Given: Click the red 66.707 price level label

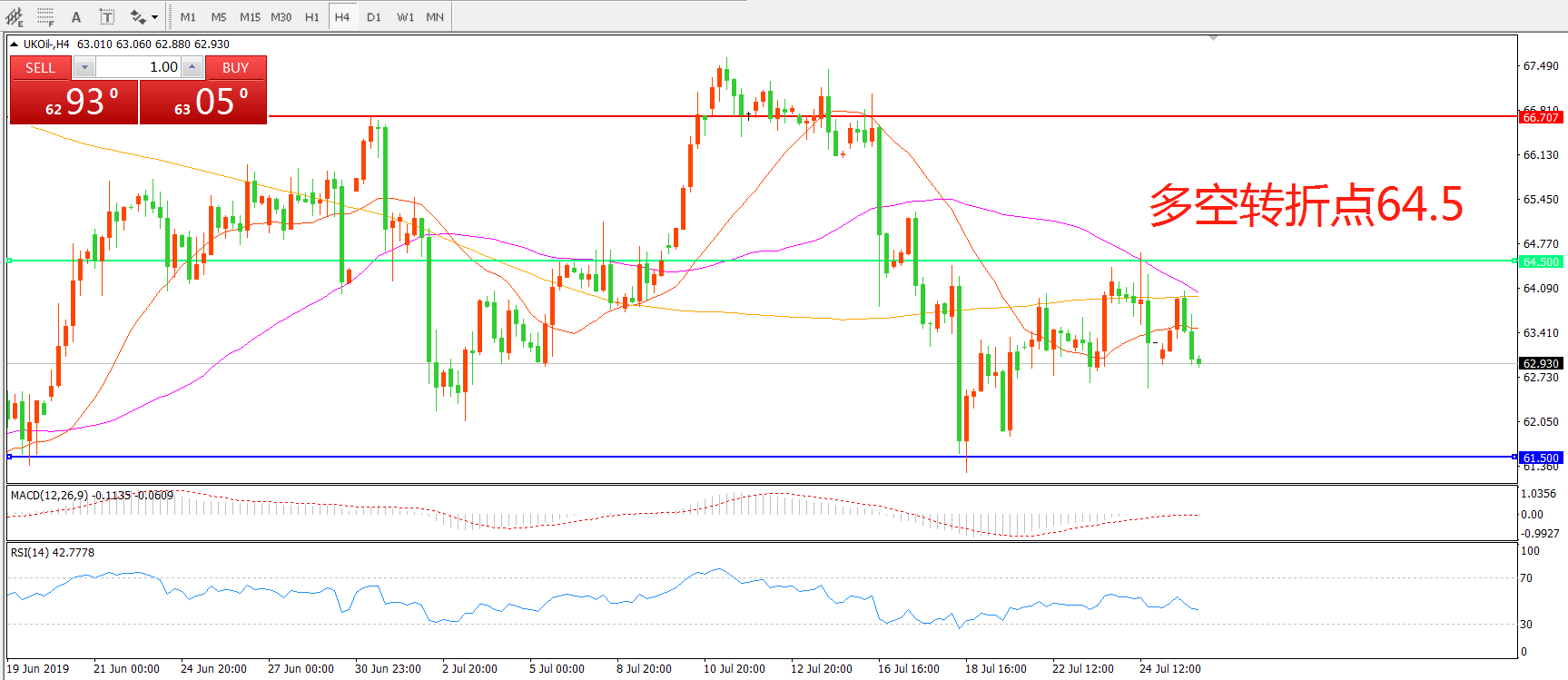Looking at the screenshot, I should (x=1540, y=117).
